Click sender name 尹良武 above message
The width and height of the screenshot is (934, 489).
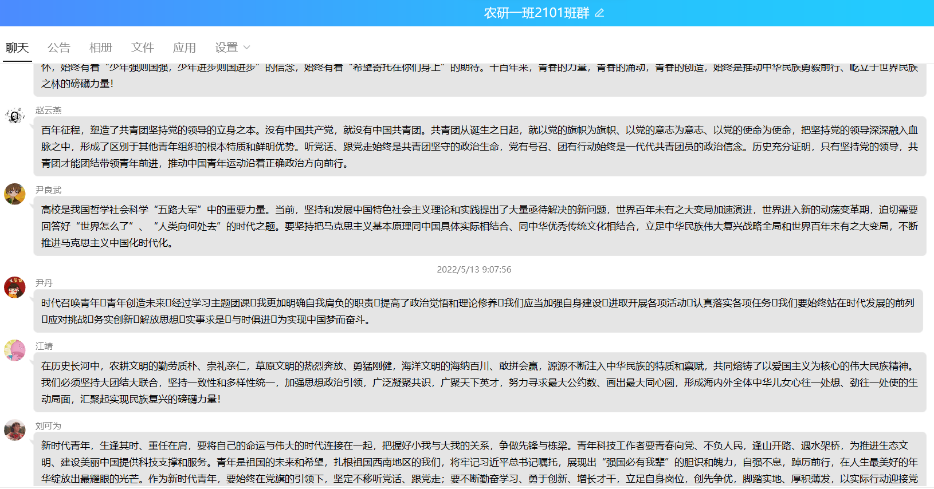(x=49, y=189)
